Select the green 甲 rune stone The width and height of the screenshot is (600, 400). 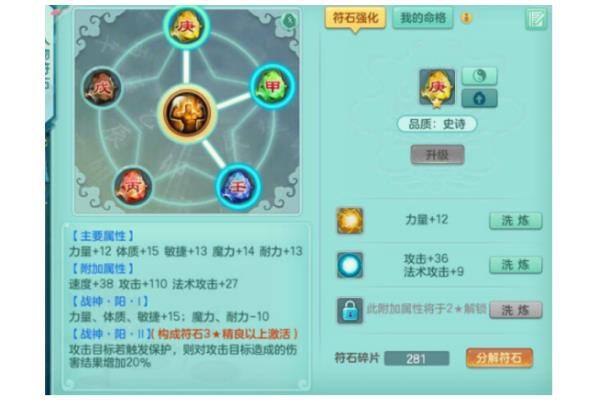(272, 86)
